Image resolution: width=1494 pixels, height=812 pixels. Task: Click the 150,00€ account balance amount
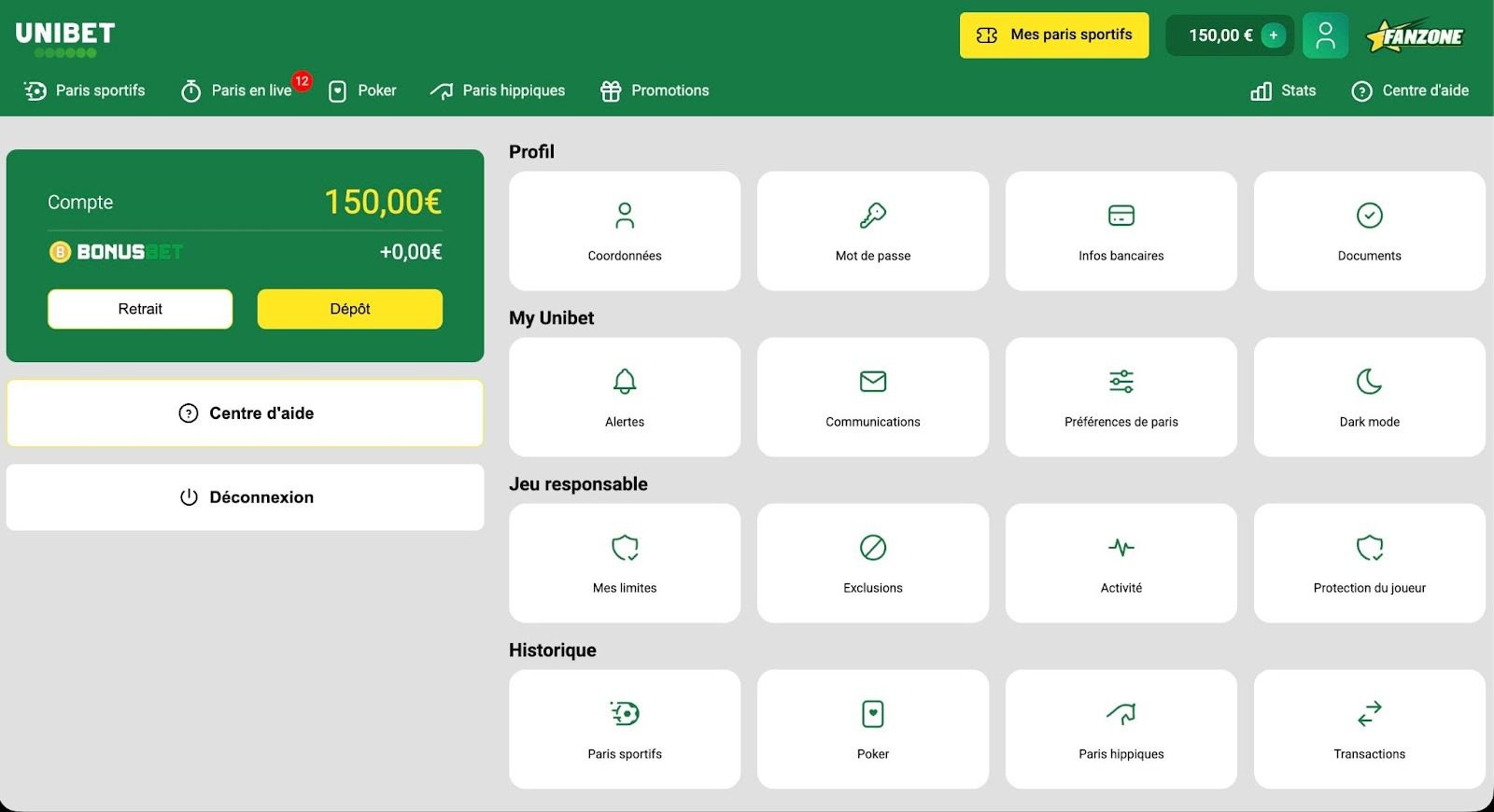(x=383, y=202)
